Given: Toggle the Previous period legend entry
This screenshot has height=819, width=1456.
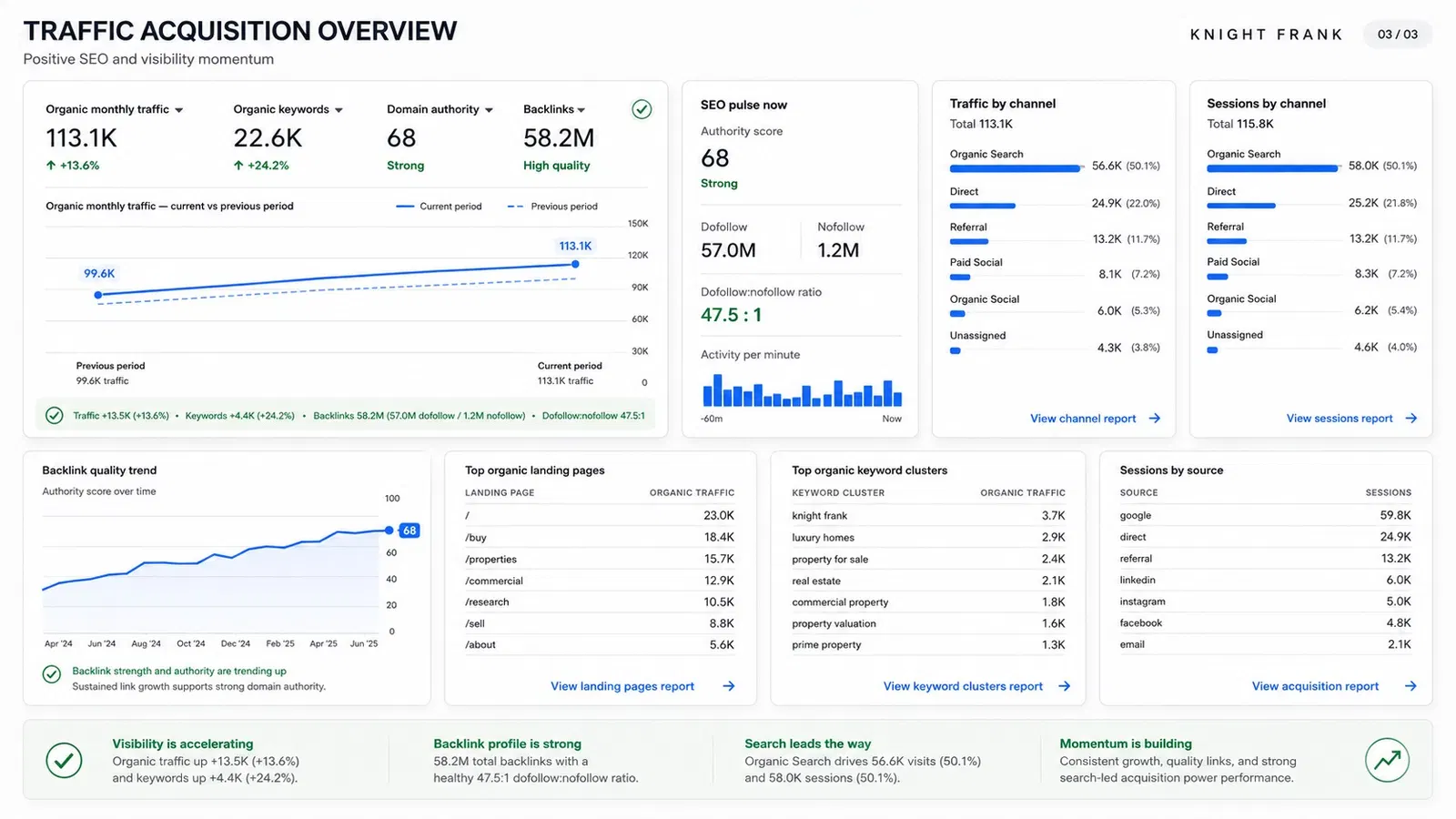Looking at the screenshot, I should pyautogui.click(x=552, y=207).
